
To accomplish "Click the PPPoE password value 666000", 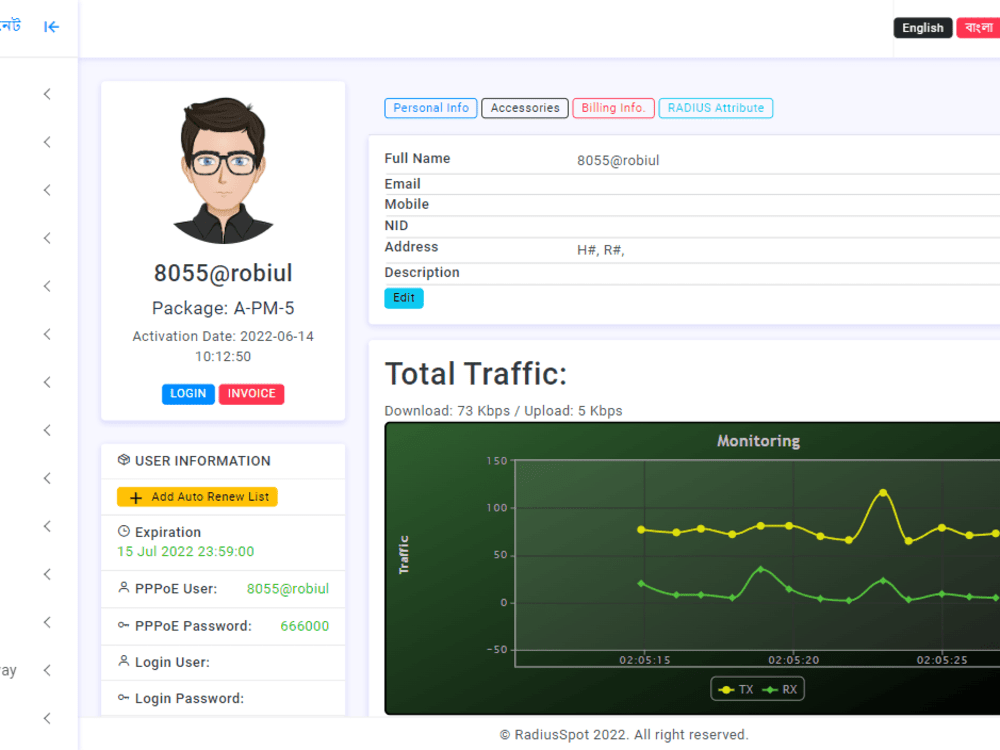I will pos(305,626).
